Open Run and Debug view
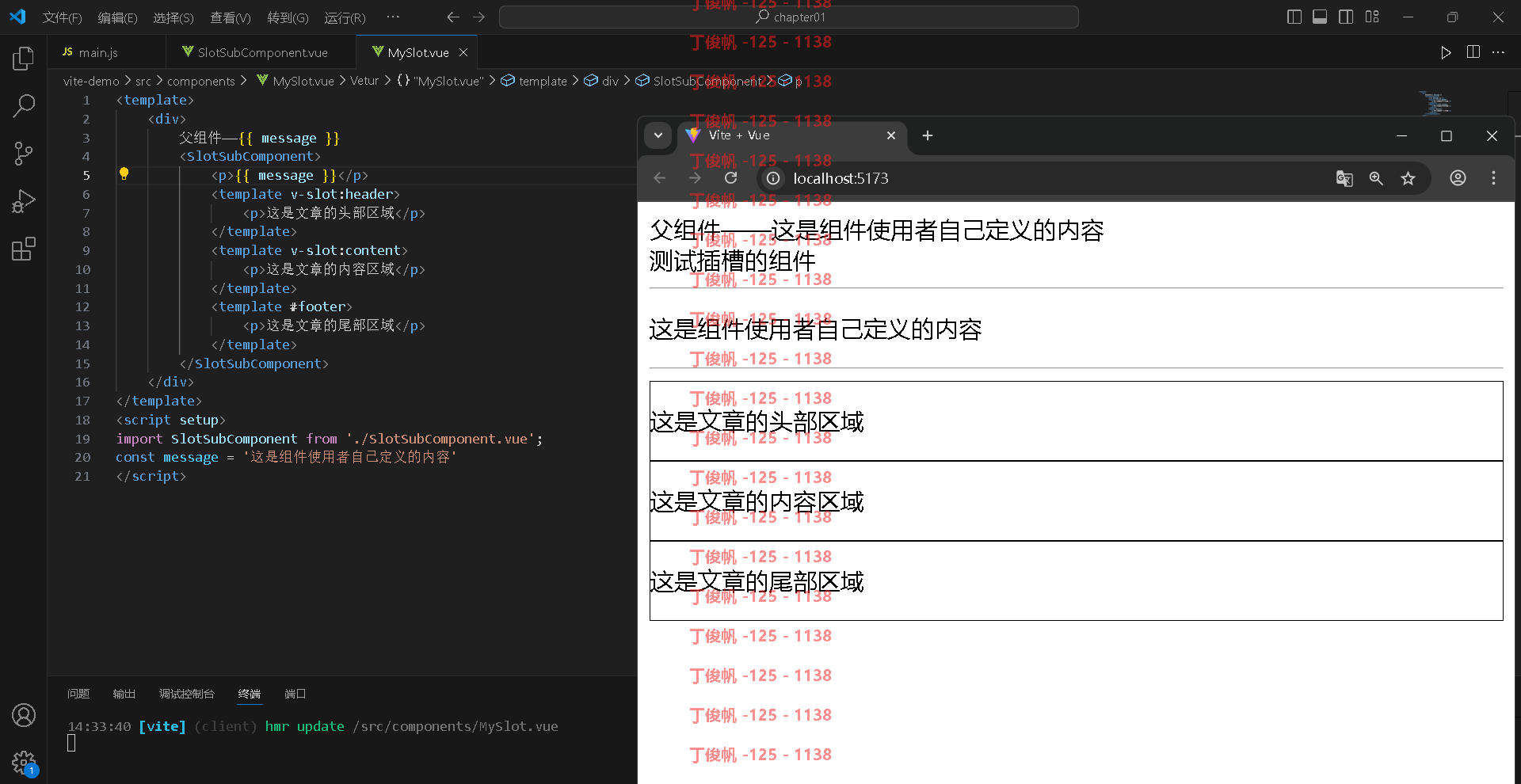 click(24, 201)
